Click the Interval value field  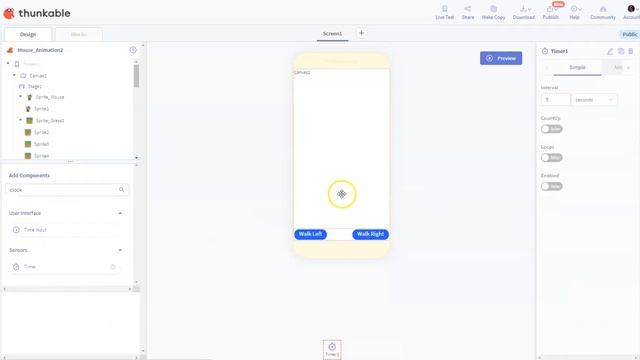click(x=556, y=100)
